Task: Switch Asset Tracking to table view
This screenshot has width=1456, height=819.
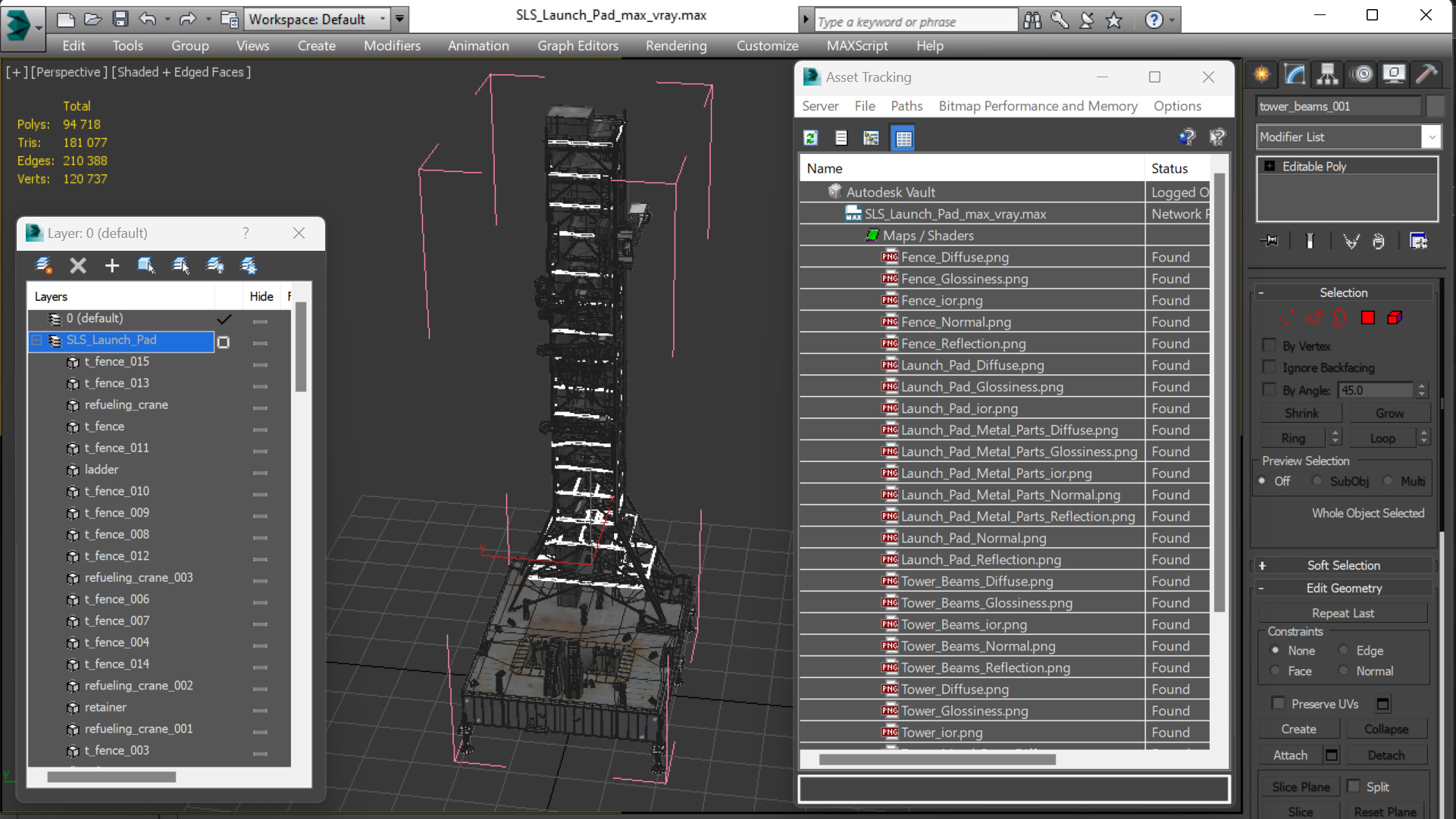Action: 903,138
